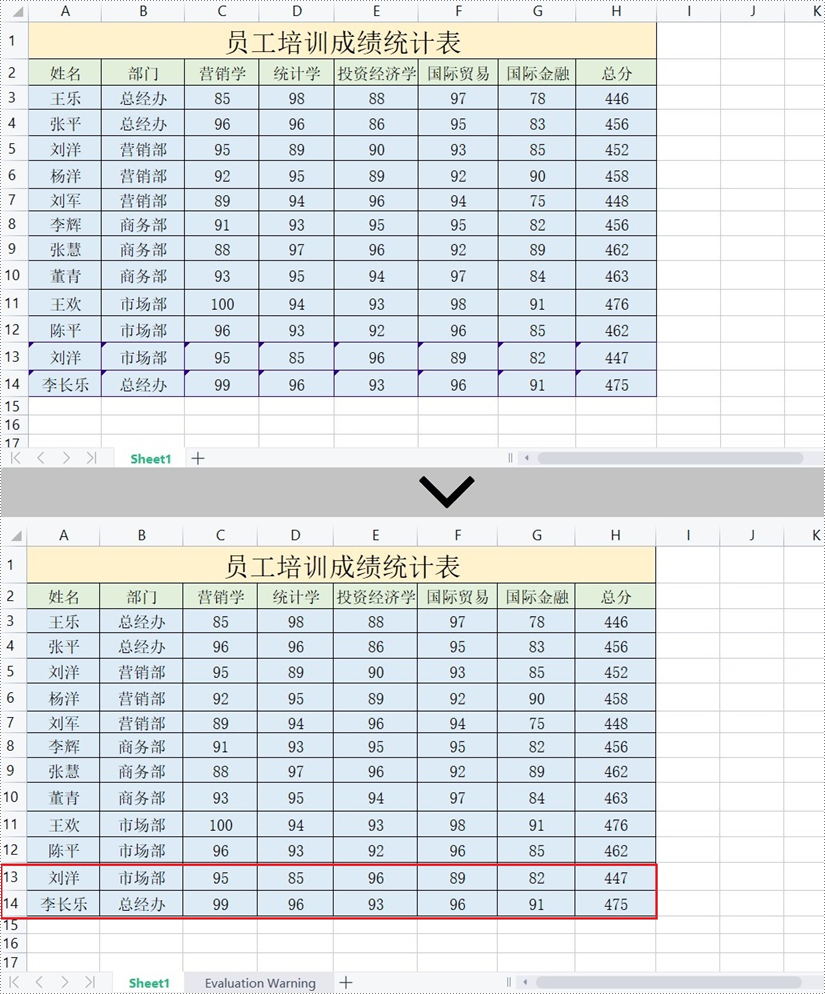This screenshot has width=825, height=994.
Task: Select score 78 in lower spreadsheet
Action: tap(536, 621)
